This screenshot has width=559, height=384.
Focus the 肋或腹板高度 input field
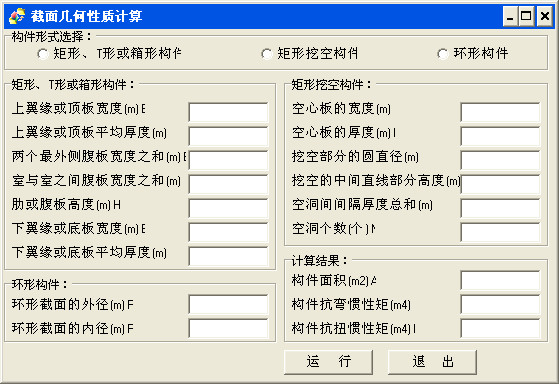[228, 208]
